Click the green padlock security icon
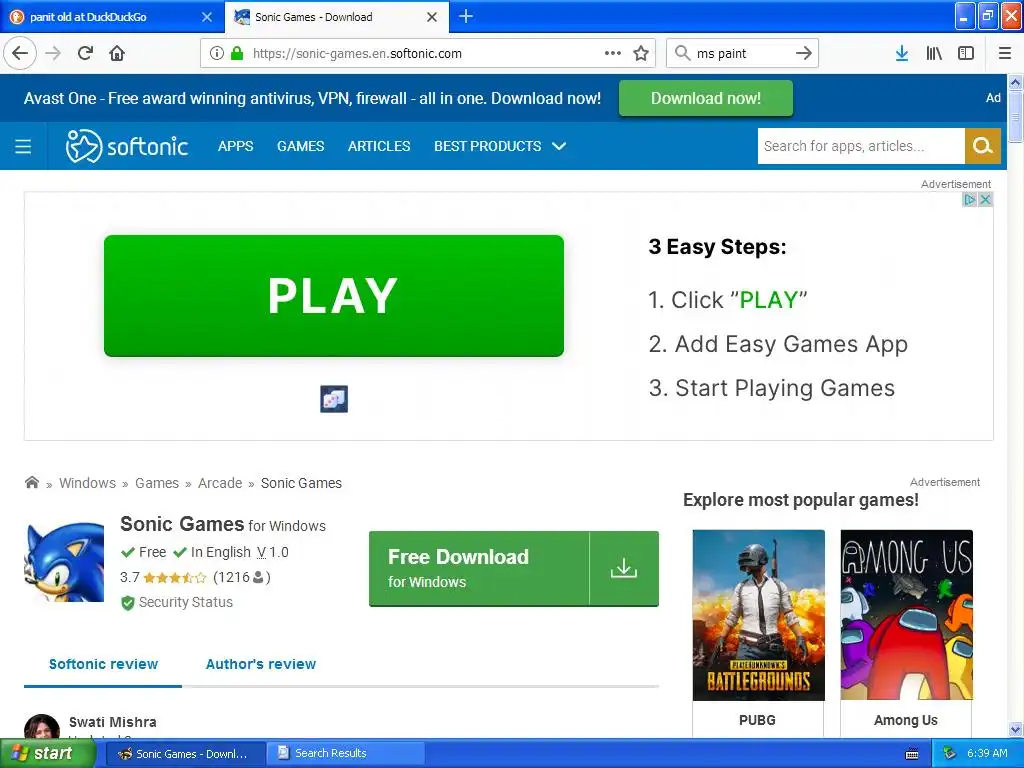This screenshot has width=1024, height=768. [x=237, y=53]
